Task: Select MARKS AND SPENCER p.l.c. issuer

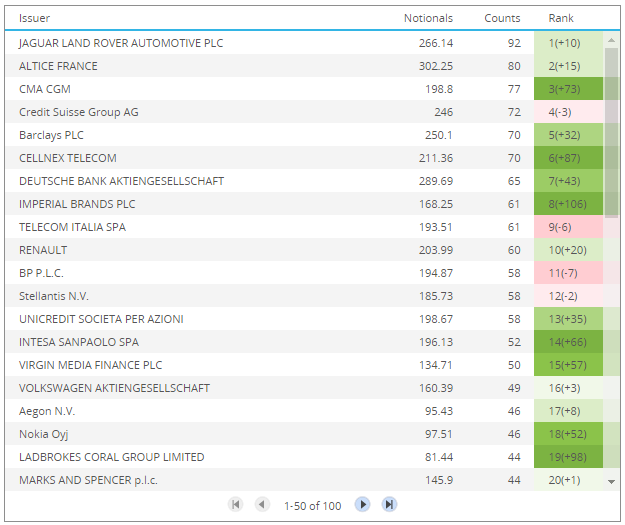Action: point(88,480)
